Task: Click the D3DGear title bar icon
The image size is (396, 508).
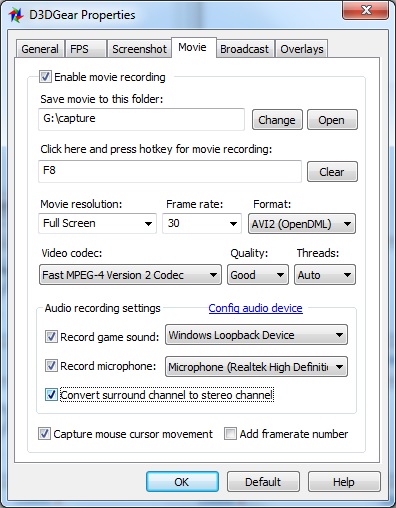Action: click(16, 15)
